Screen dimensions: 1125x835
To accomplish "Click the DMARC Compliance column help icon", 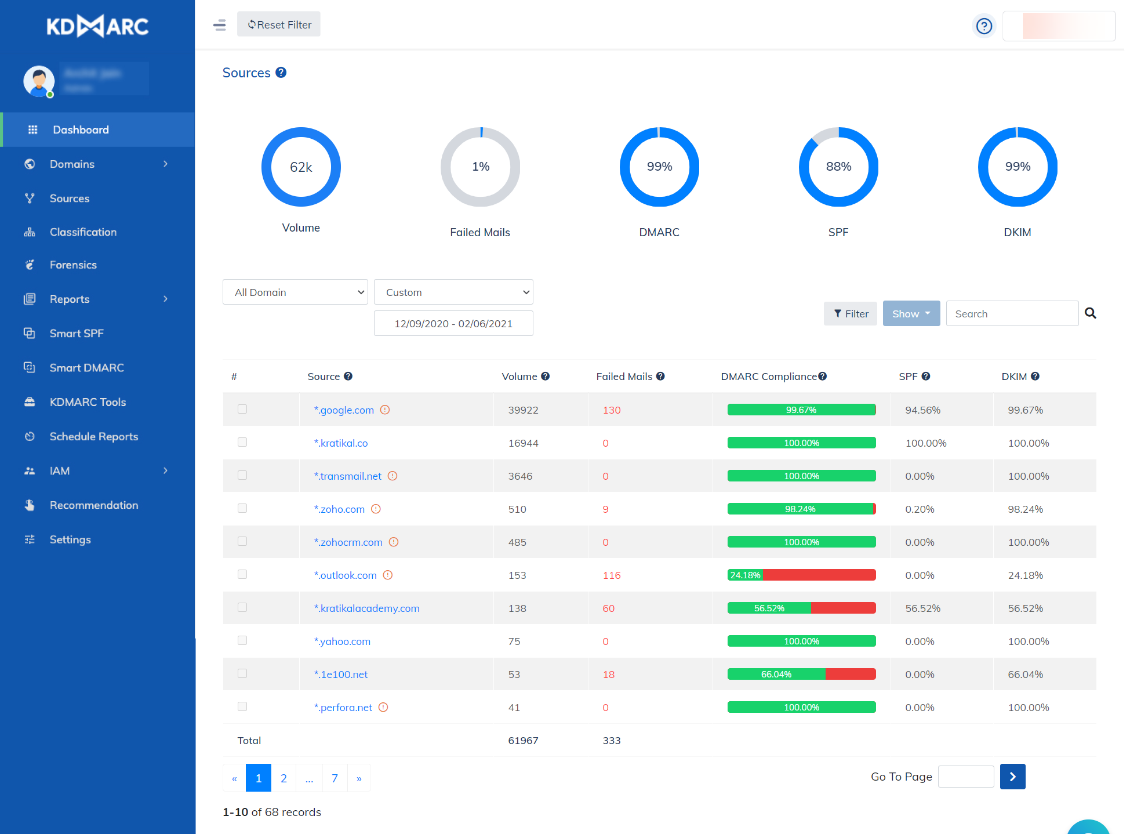I will pyautogui.click(x=823, y=377).
